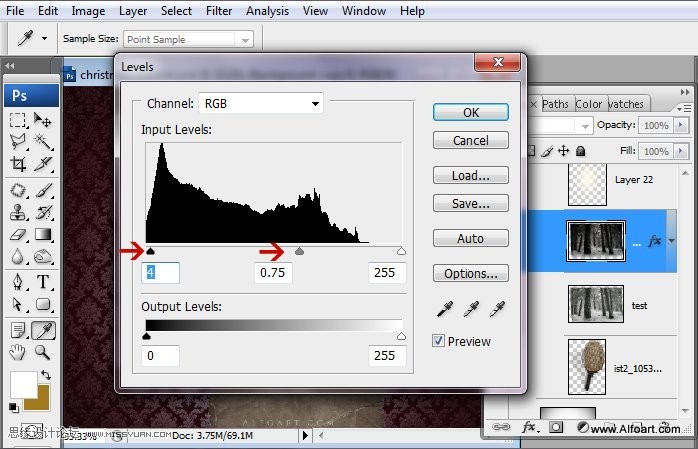Screen dimensions: 698x449
Task: Click the lock position icon in Layers panel
Action: (x=564, y=151)
